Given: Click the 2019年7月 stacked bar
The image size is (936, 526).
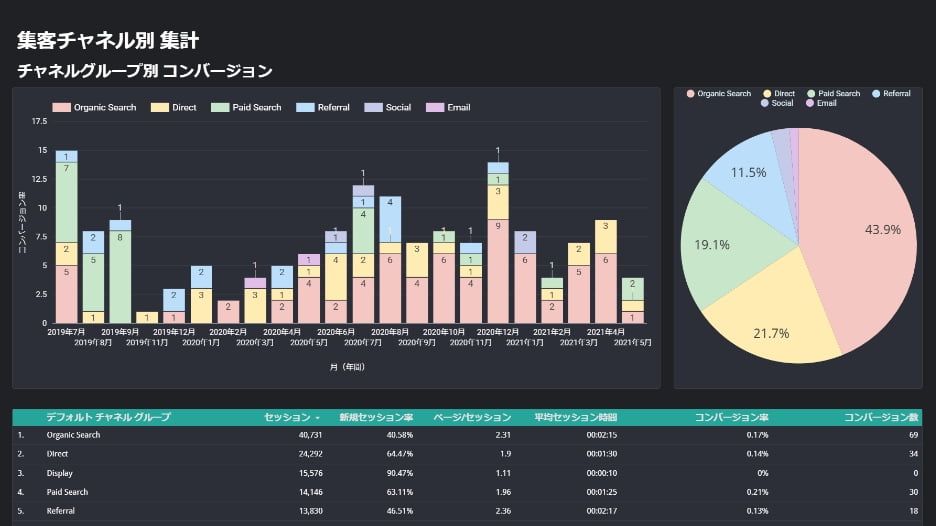Looking at the screenshot, I should (x=66, y=240).
